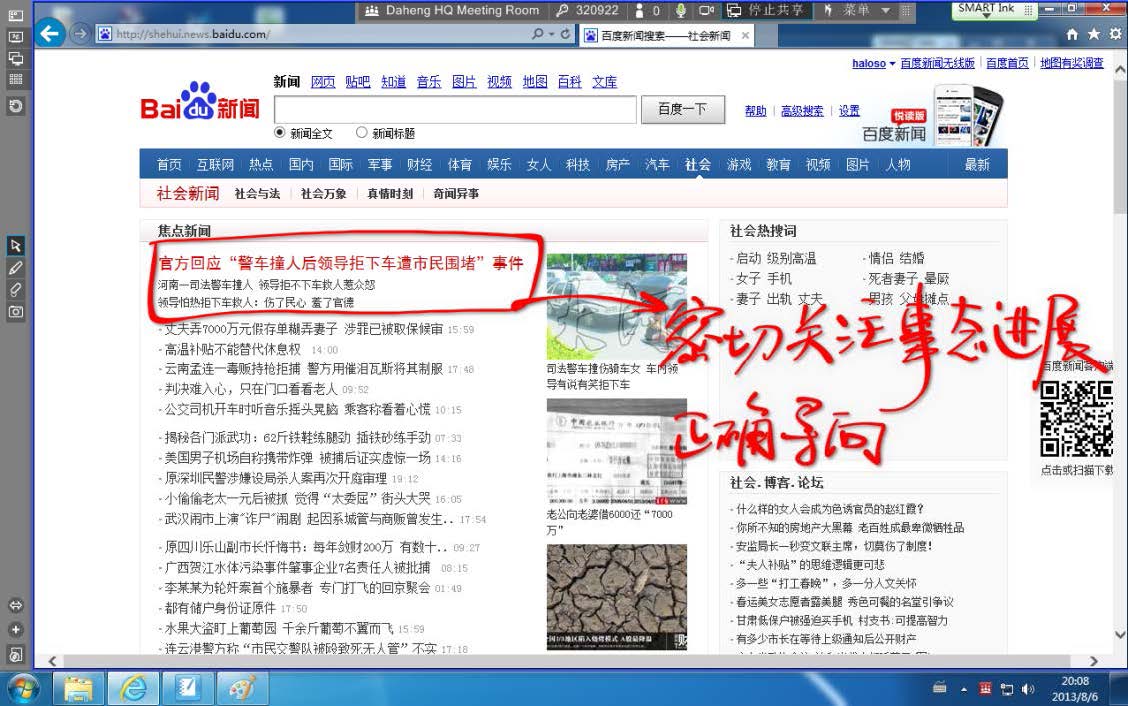Select the eraser tool in left sidebar
The width and height of the screenshot is (1128, 706).
point(15,289)
